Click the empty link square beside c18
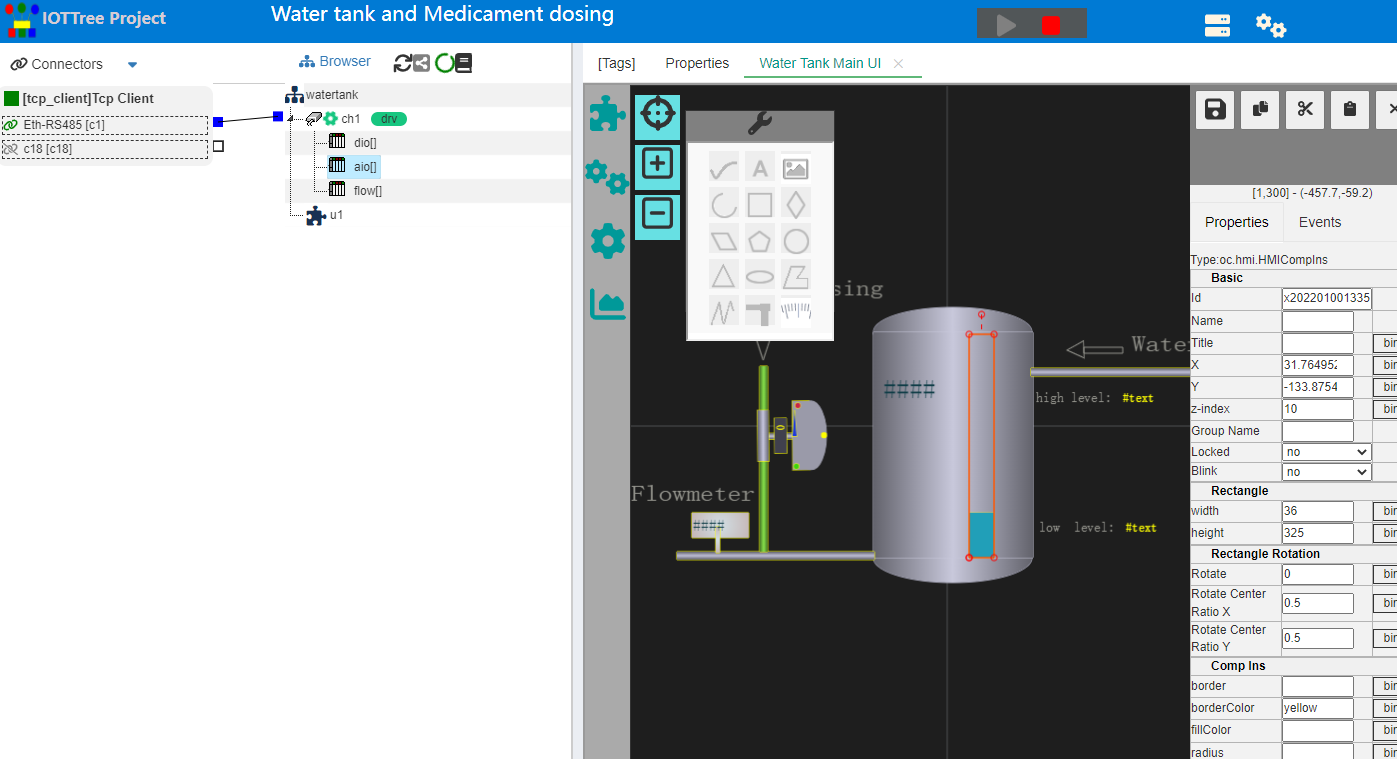This screenshot has height=759, width=1397. [x=218, y=146]
